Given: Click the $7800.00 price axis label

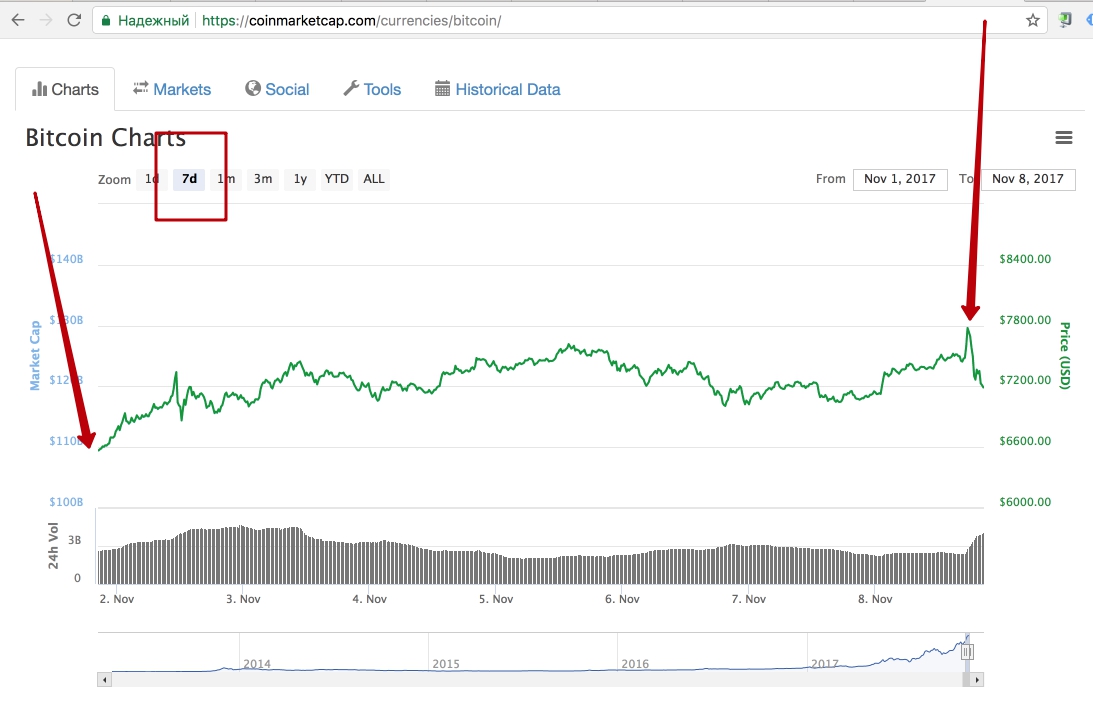Looking at the screenshot, I should pyautogui.click(x=1025, y=320).
